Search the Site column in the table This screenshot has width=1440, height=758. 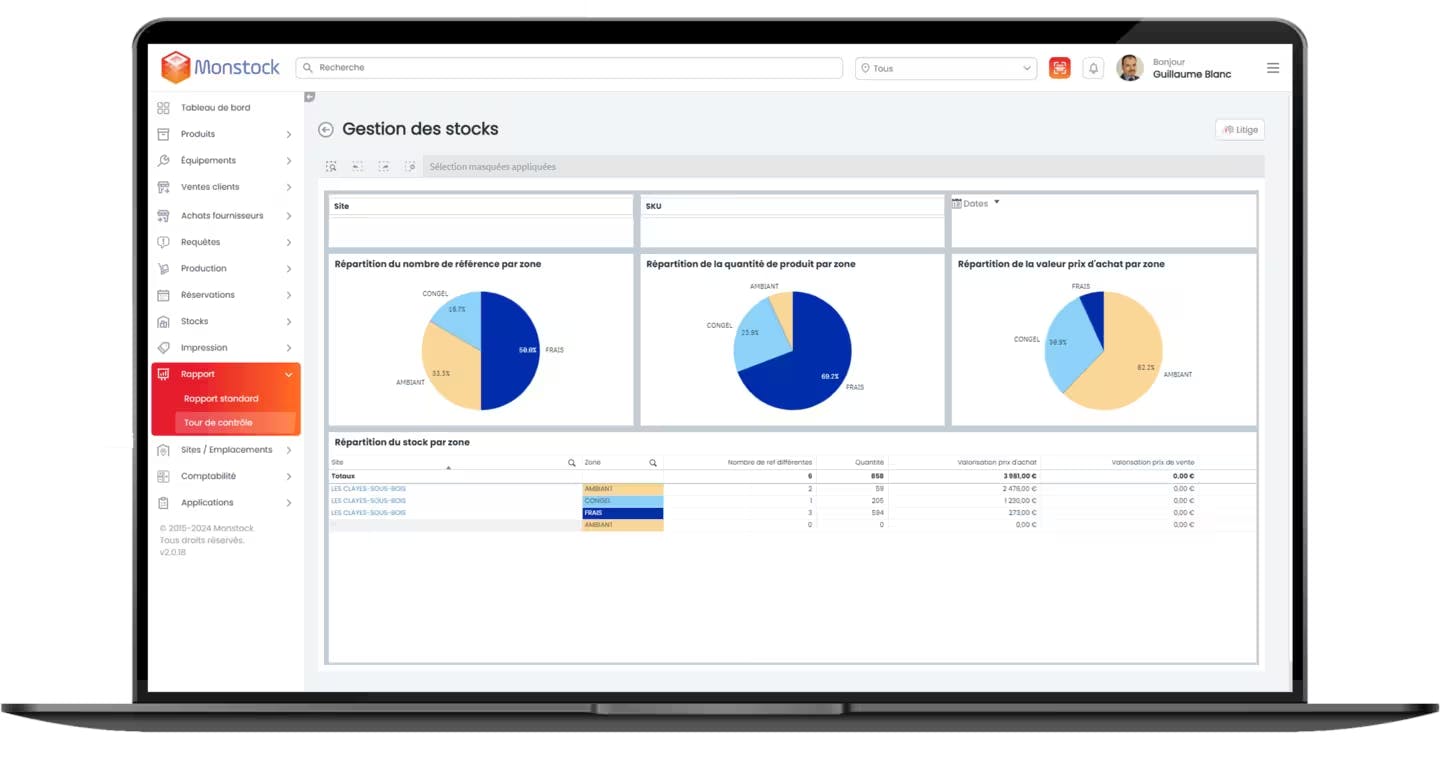[572, 463]
